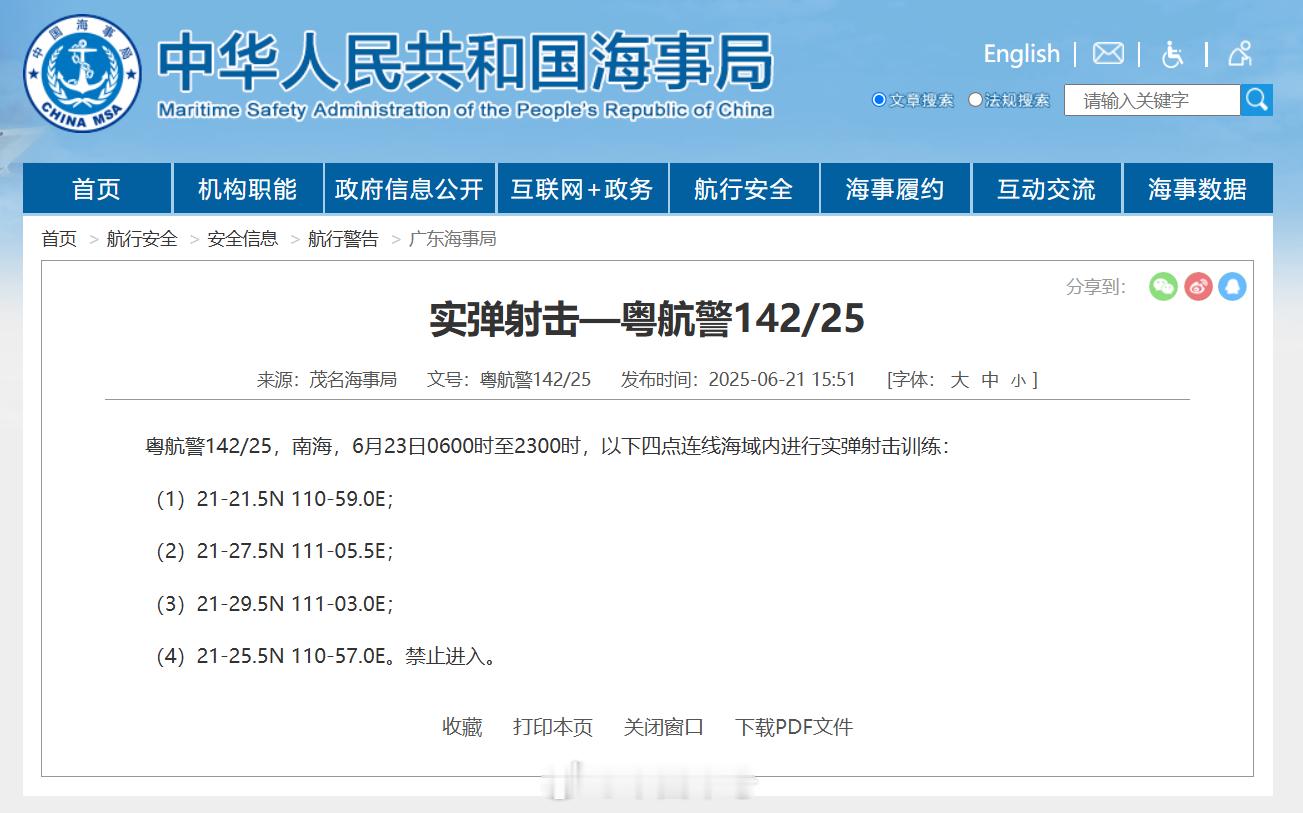
Task: Click the document number 粤航警142/25 in metadata
Action: point(536,380)
